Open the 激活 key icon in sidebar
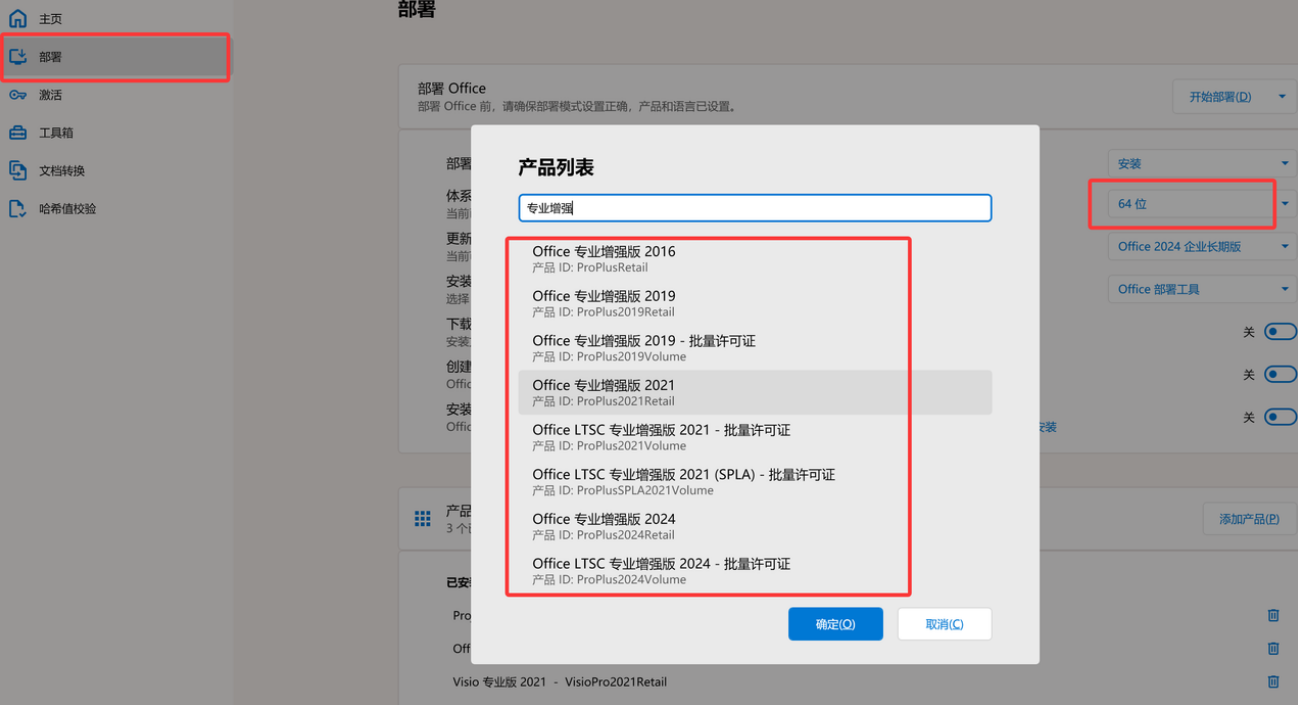 18,95
